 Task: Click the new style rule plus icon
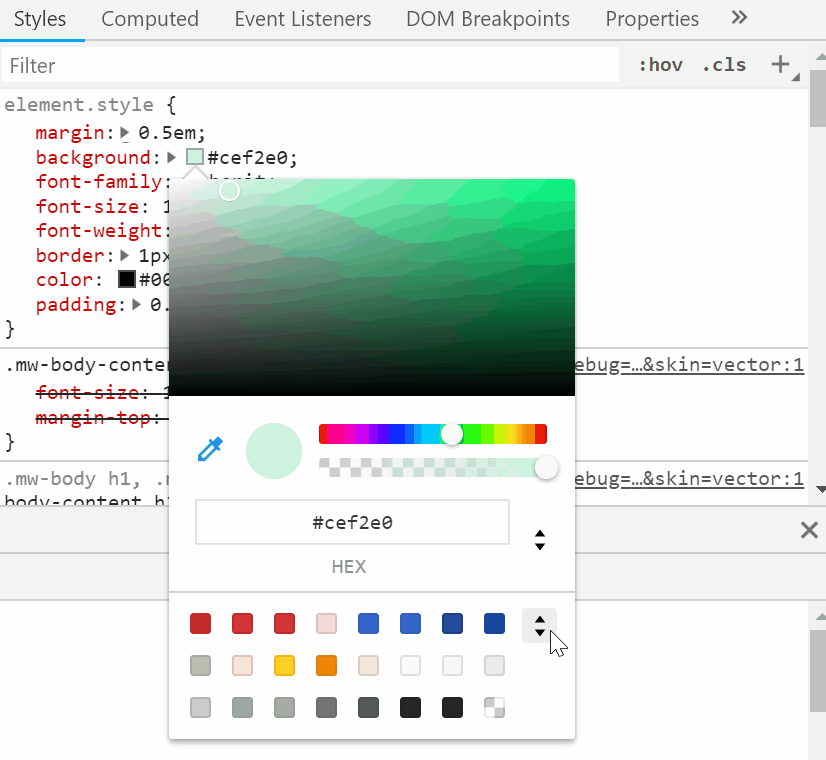tap(781, 65)
